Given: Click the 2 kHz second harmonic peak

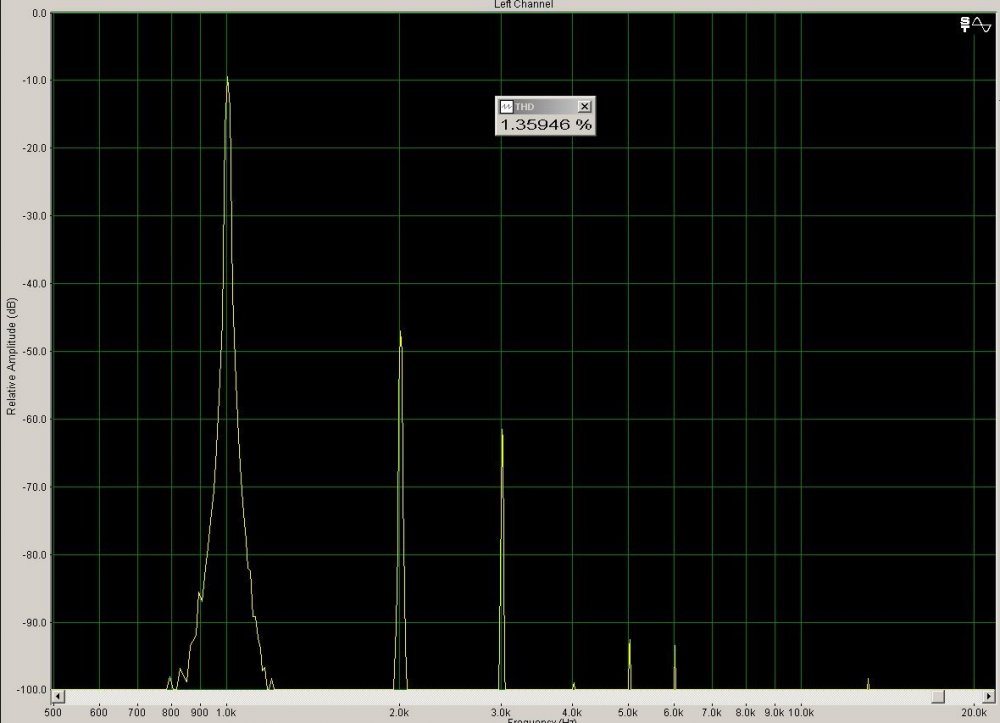Looking at the screenshot, I should (x=400, y=333).
